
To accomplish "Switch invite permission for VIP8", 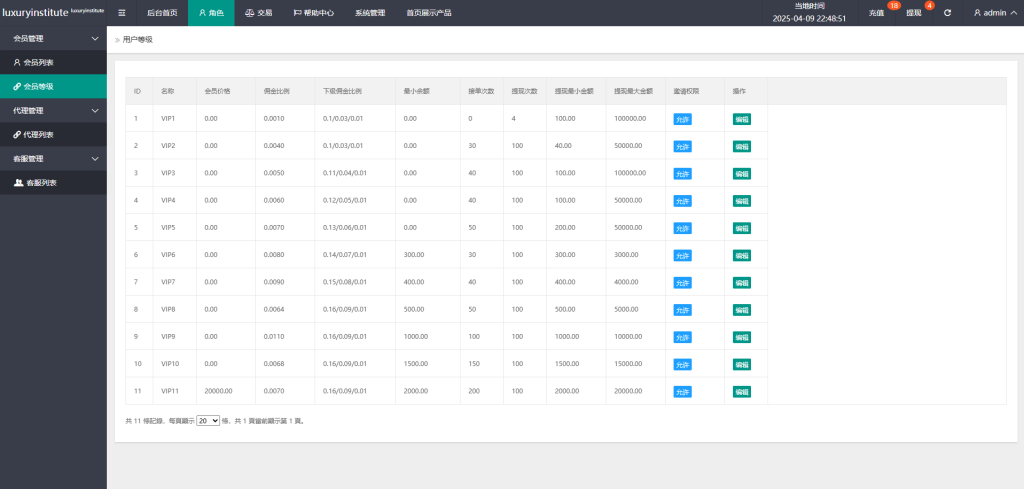I will (682, 309).
